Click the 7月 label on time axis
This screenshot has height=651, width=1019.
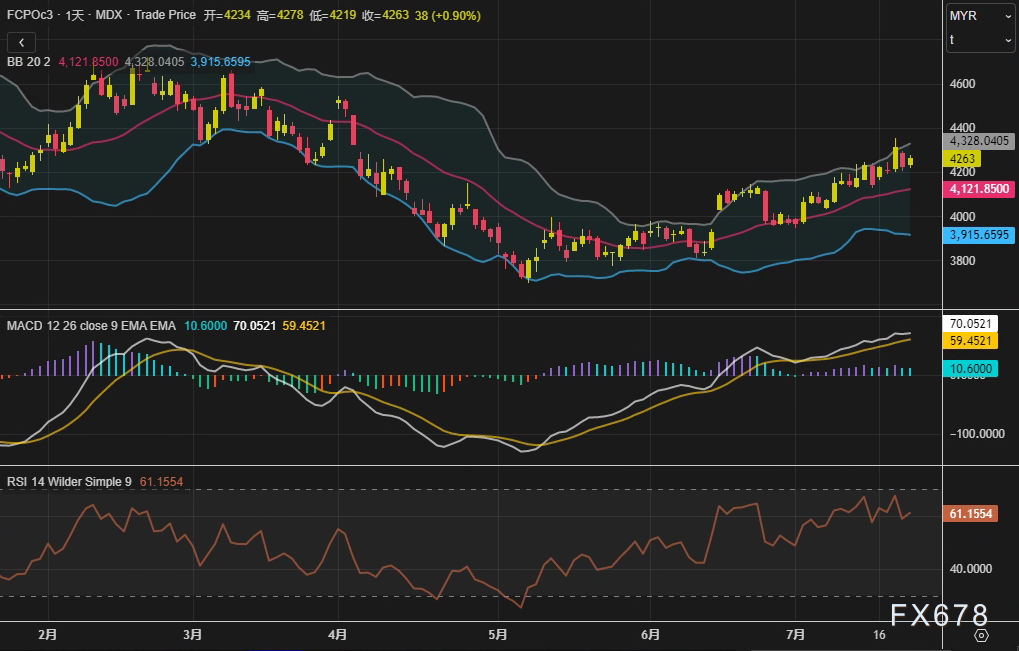click(794, 635)
